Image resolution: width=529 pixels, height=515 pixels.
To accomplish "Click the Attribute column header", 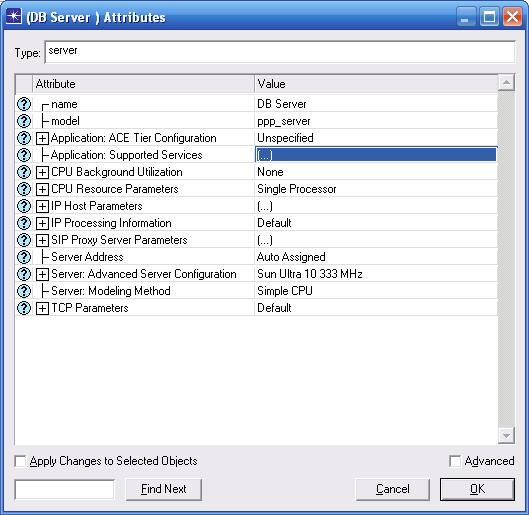I will click(143, 84).
